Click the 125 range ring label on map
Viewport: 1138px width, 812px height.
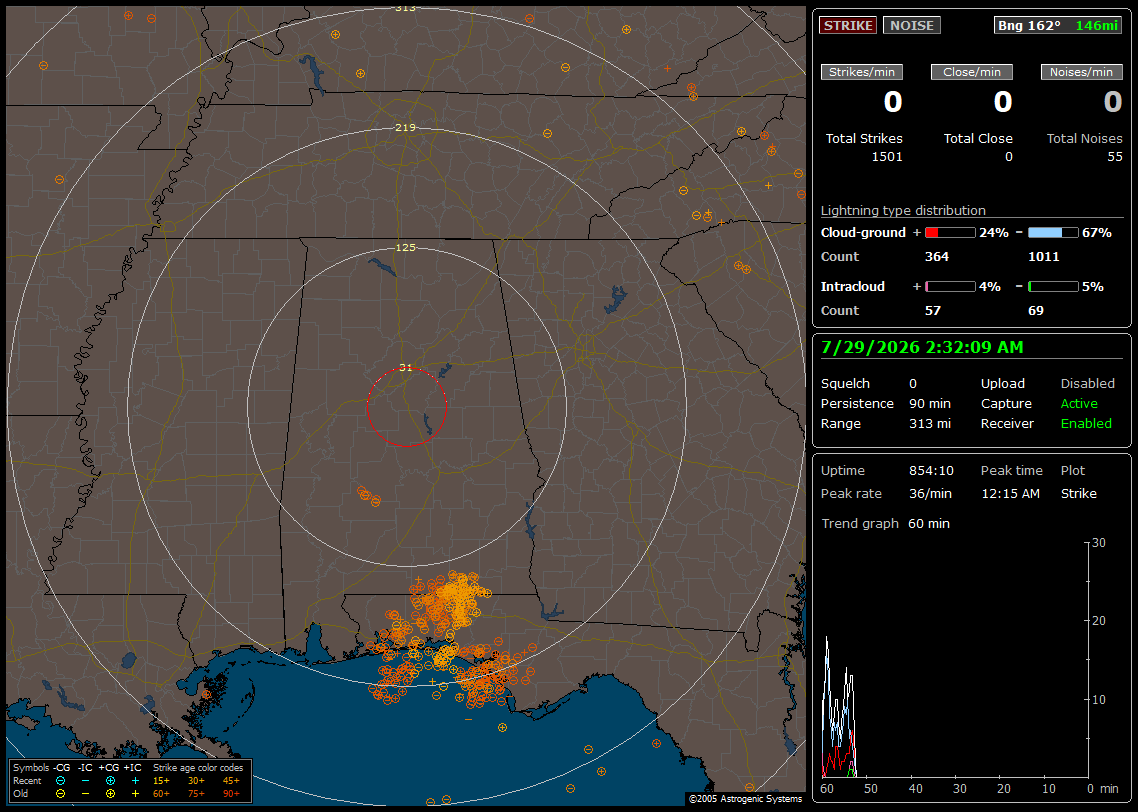[406, 248]
